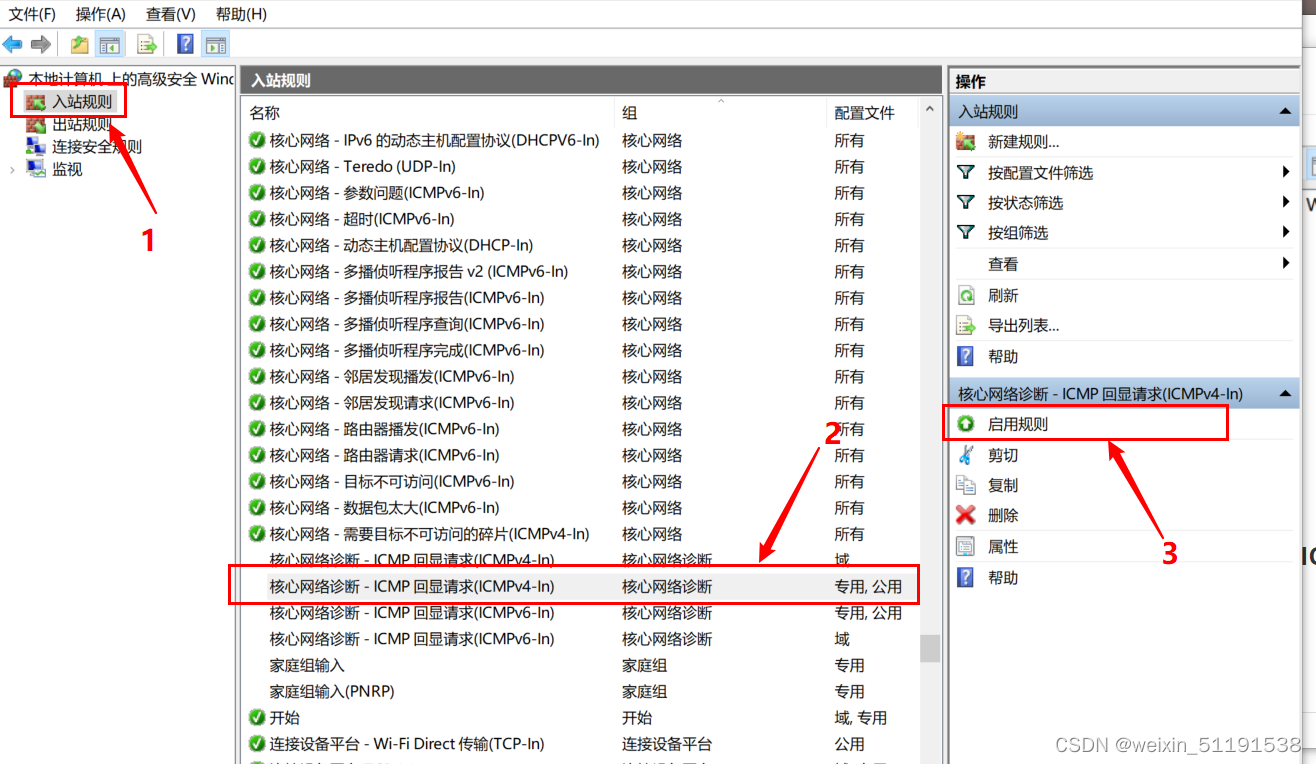This screenshot has height=764, width=1316.
Task: Click 导出列表... action text
Action: (1023, 326)
